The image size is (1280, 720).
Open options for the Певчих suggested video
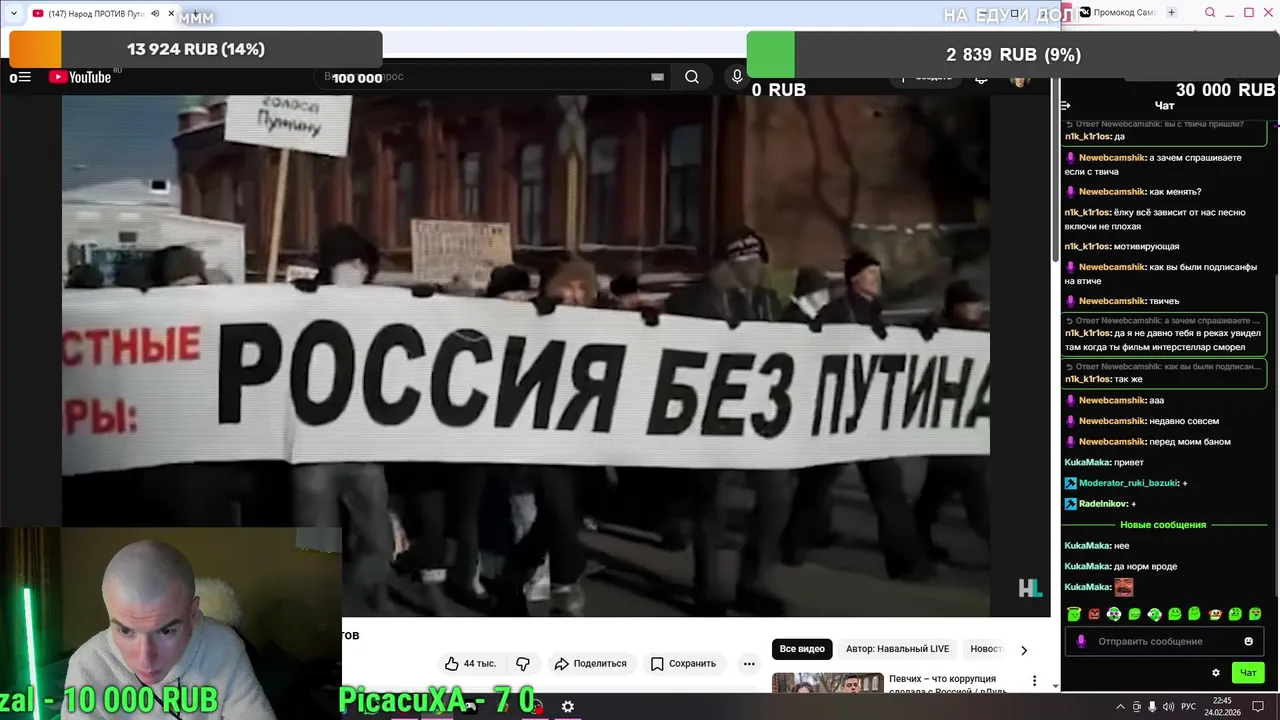(x=1034, y=681)
